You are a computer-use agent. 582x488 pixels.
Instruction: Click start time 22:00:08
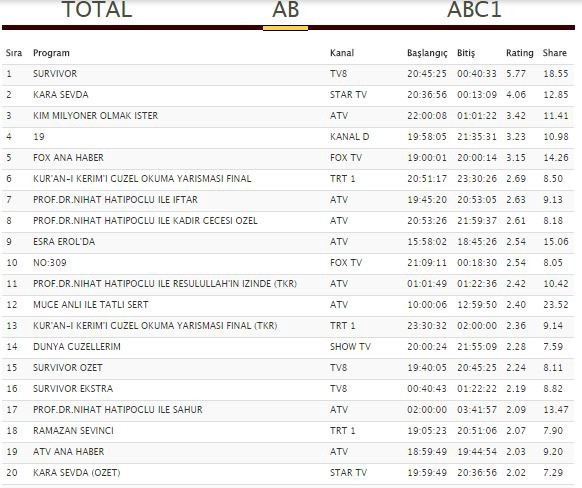pyautogui.click(x=427, y=115)
